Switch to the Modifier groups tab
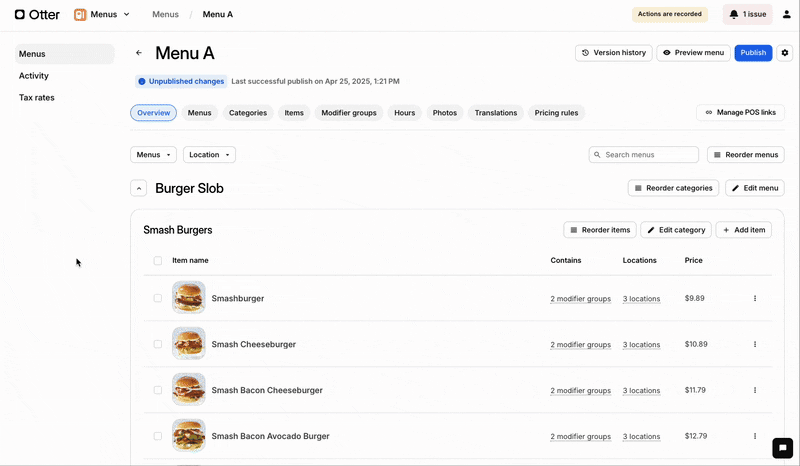The width and height of the screenshot is (800, 466). [349, 113]
